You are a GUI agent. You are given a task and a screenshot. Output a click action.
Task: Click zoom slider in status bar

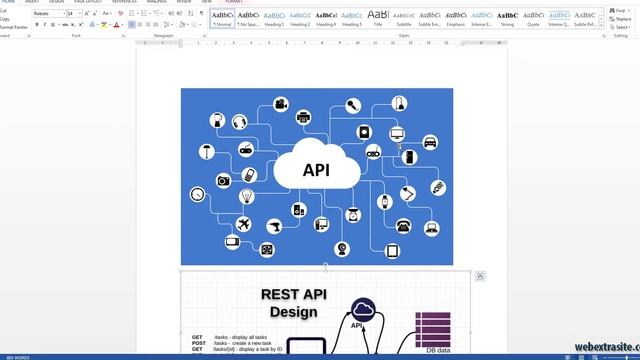[627, 358]
